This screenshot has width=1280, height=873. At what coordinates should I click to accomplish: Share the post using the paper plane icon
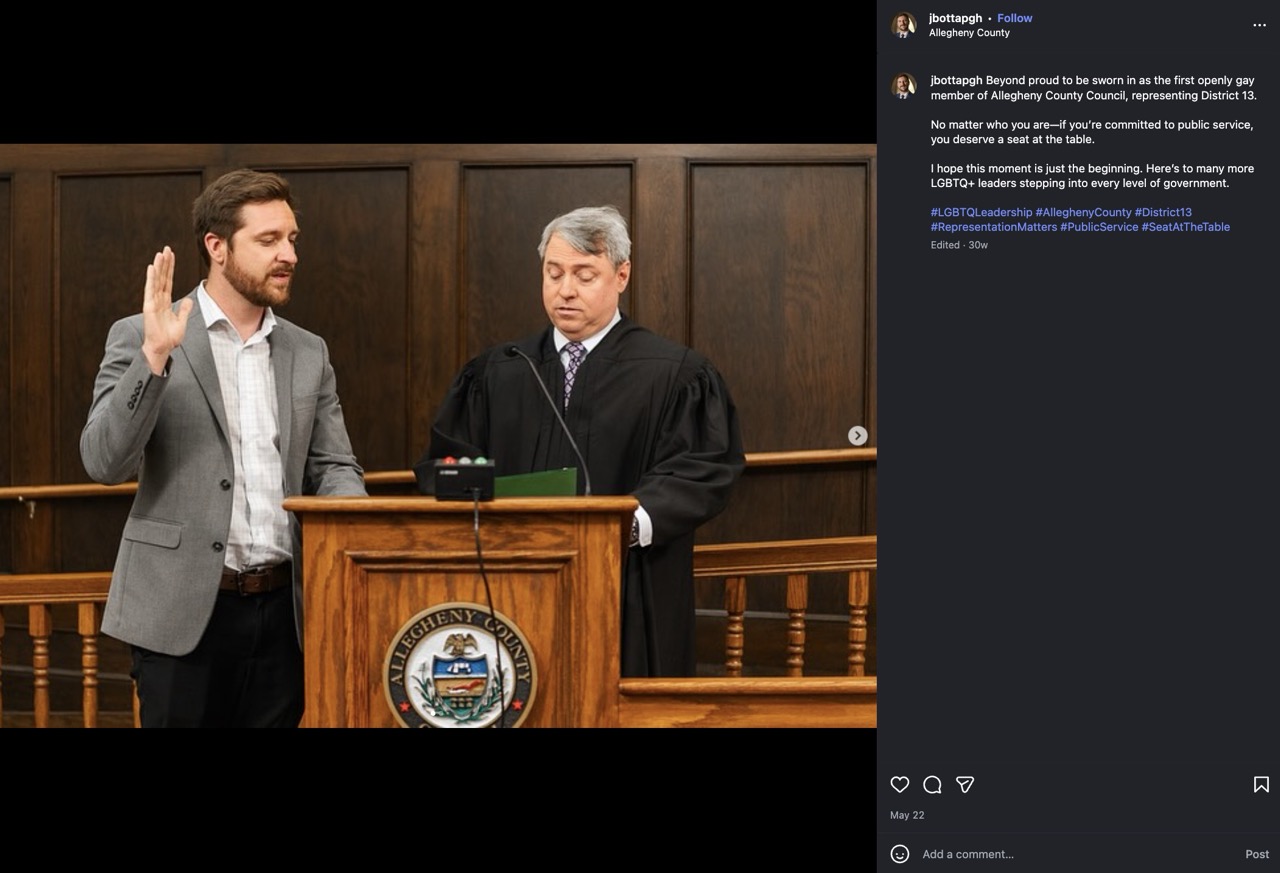coord(965,785)
